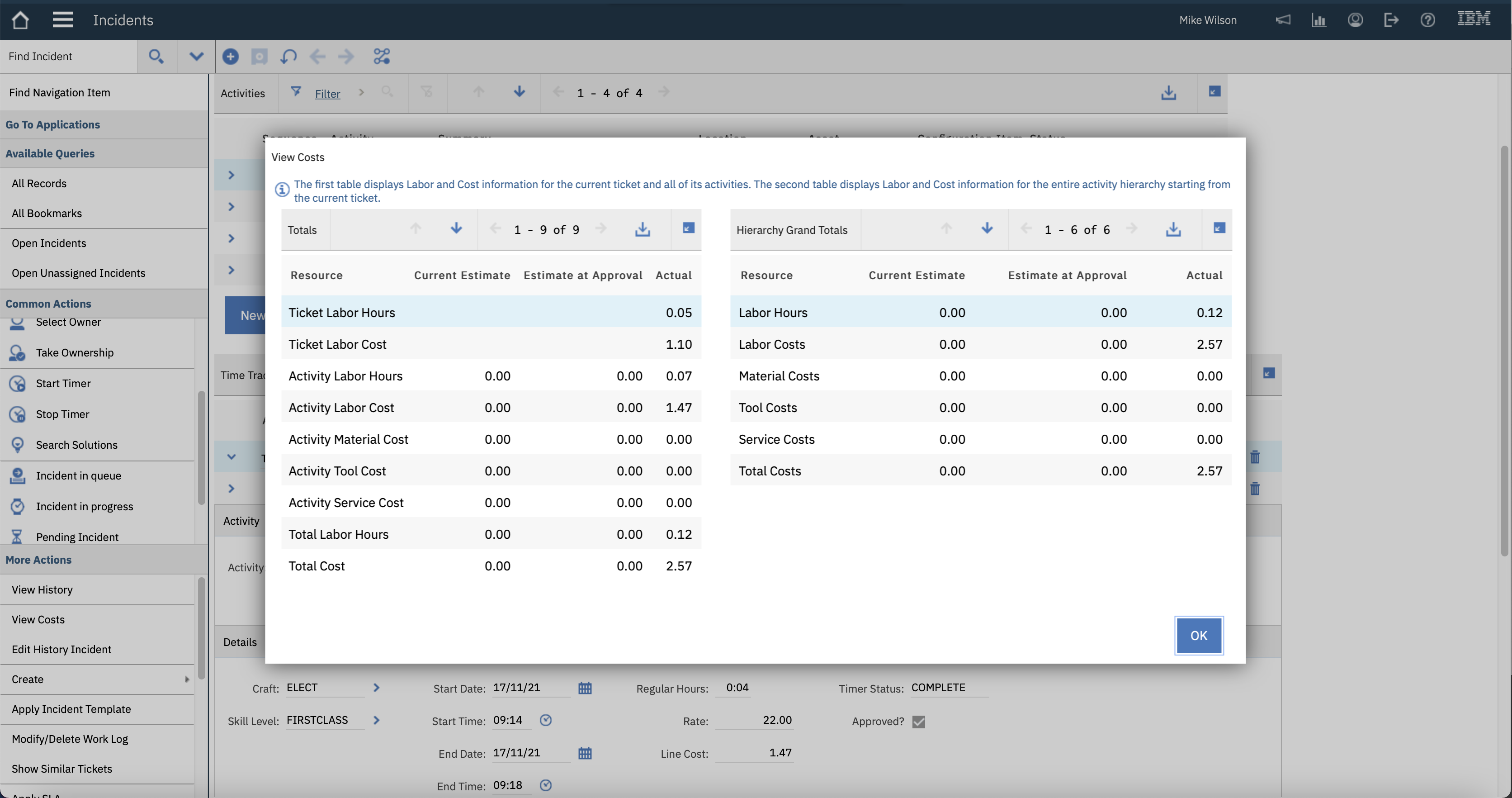Screen dimensions: 1512x798
Task: Select View History from More Actions
Action: [x=42, y=589]
